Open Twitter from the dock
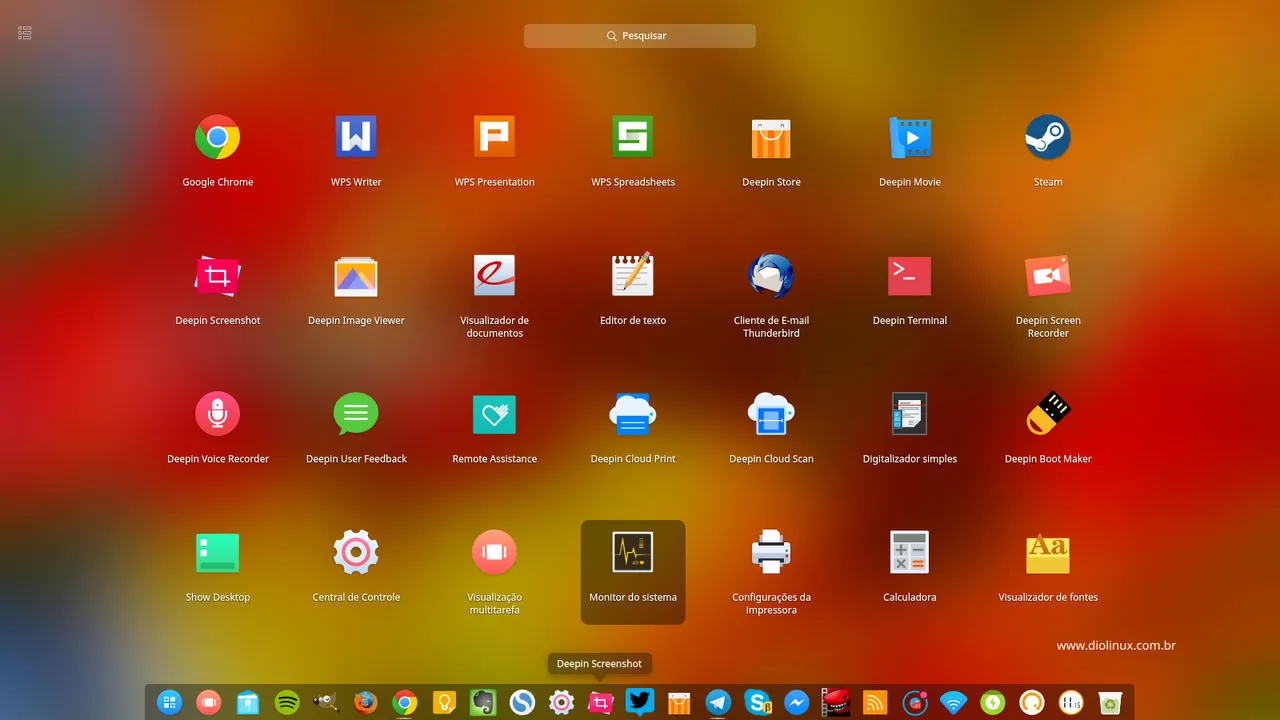The width and height of the screenshot is (1280, 720). click(x=640, y=702)
